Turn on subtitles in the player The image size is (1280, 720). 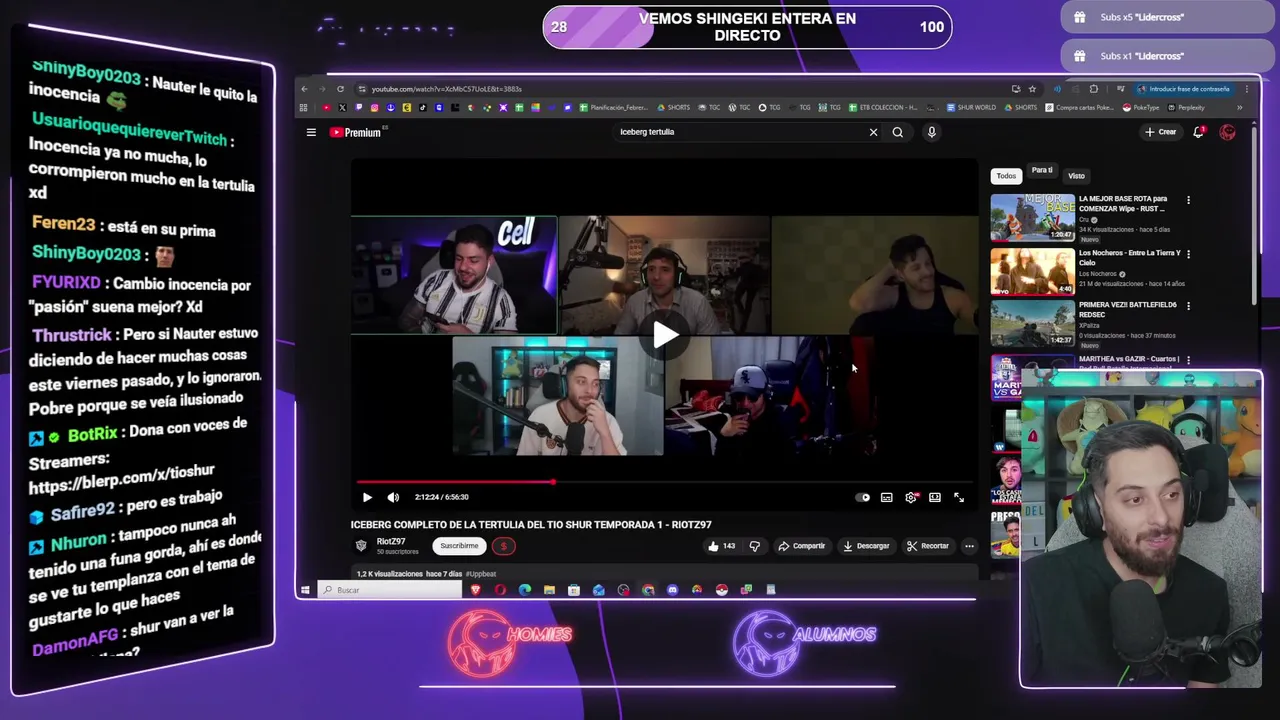[x=887, y=497]
